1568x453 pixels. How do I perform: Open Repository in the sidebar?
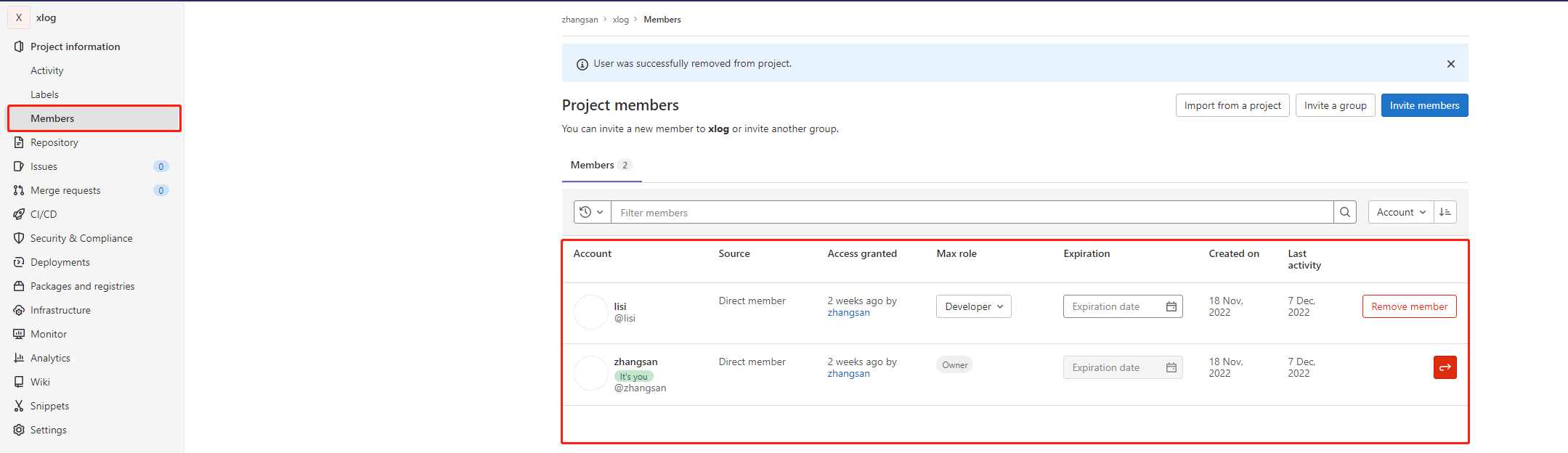tap(54, 142)
